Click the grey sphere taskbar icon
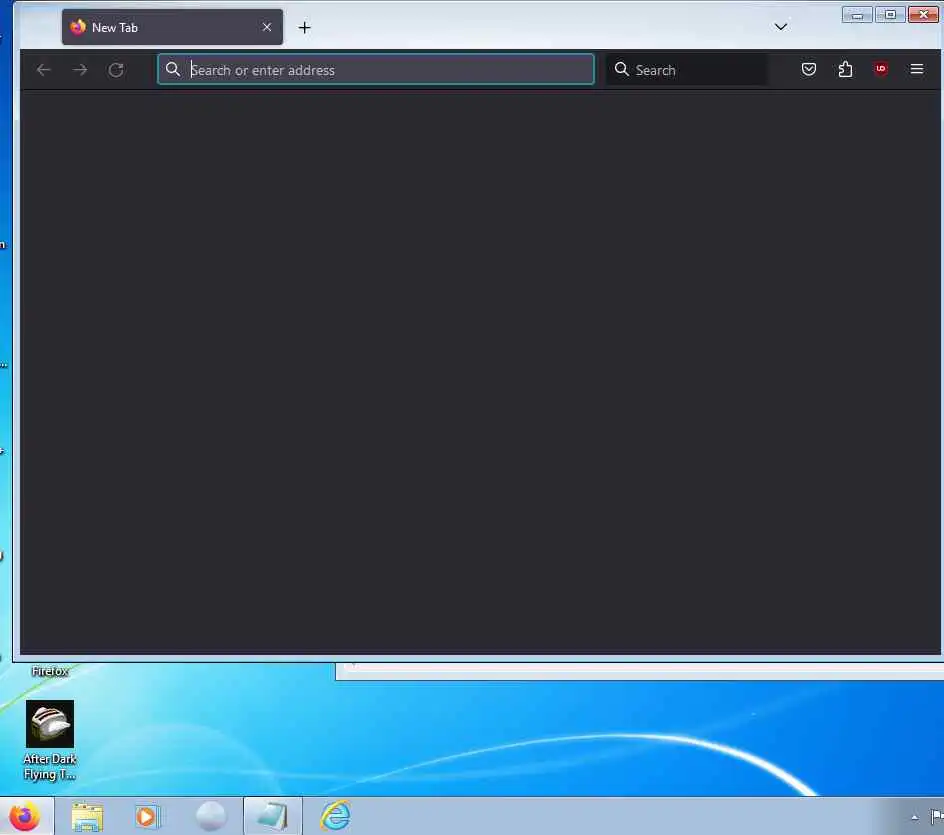The height and width of the screenshot is (835, 944). click(x=211, y=816)
